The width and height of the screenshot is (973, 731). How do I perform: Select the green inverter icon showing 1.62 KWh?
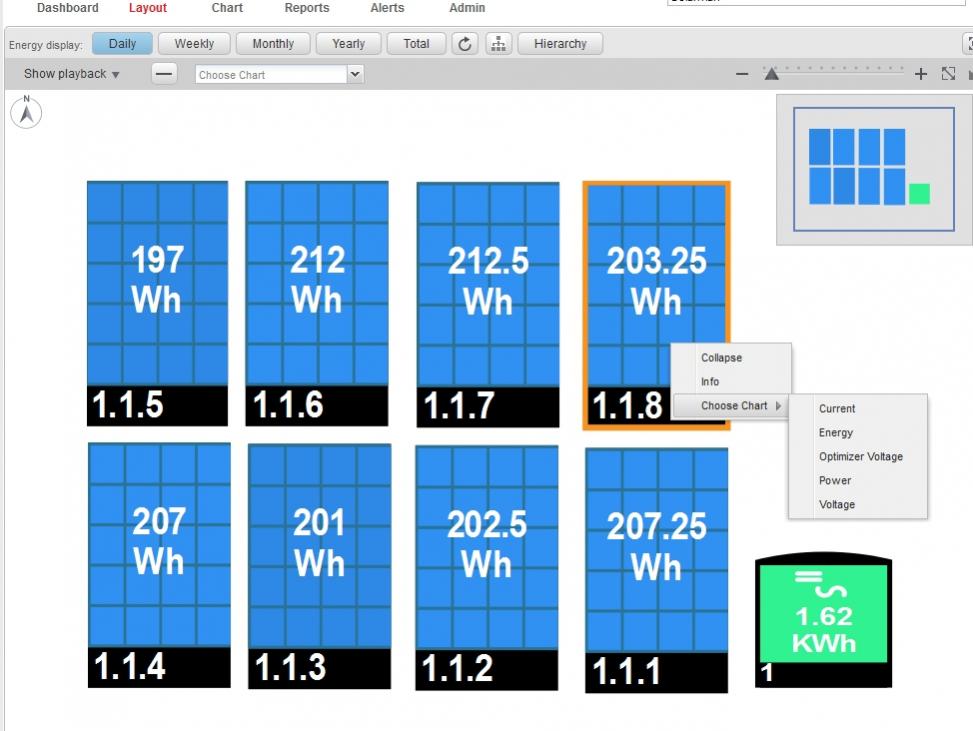coord(823,622)
